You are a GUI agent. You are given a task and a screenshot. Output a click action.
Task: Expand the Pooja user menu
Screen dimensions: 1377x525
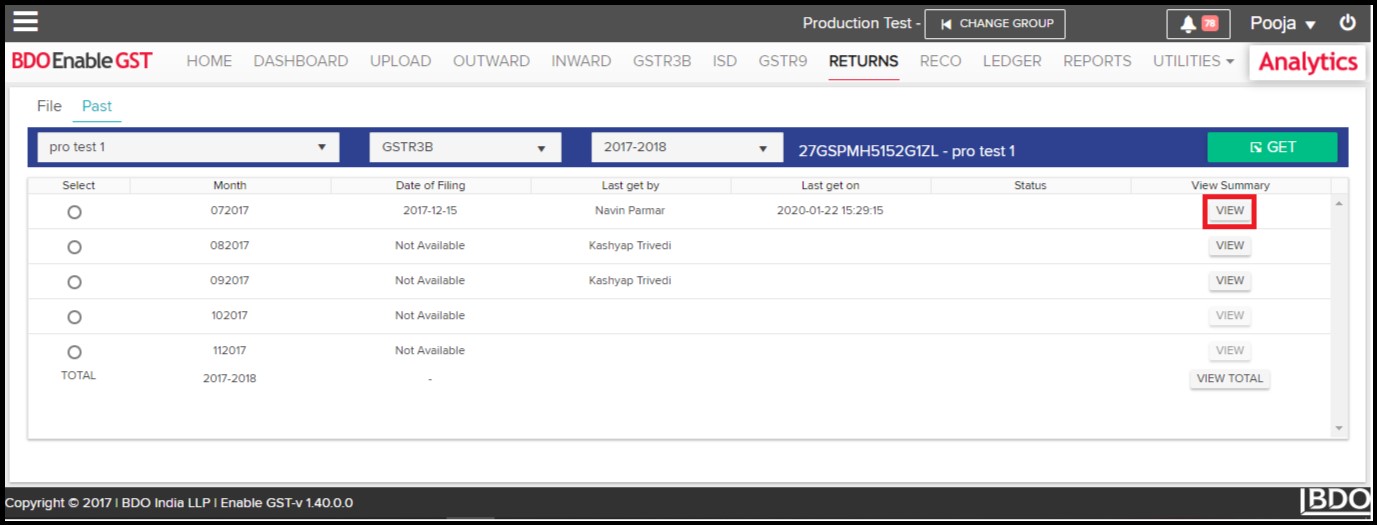(x=1283, y=24)
